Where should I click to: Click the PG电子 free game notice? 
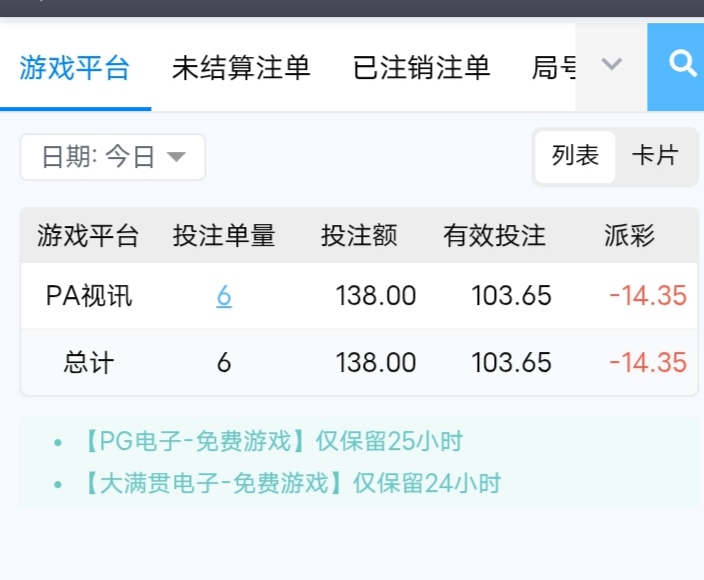pos(270,441)
